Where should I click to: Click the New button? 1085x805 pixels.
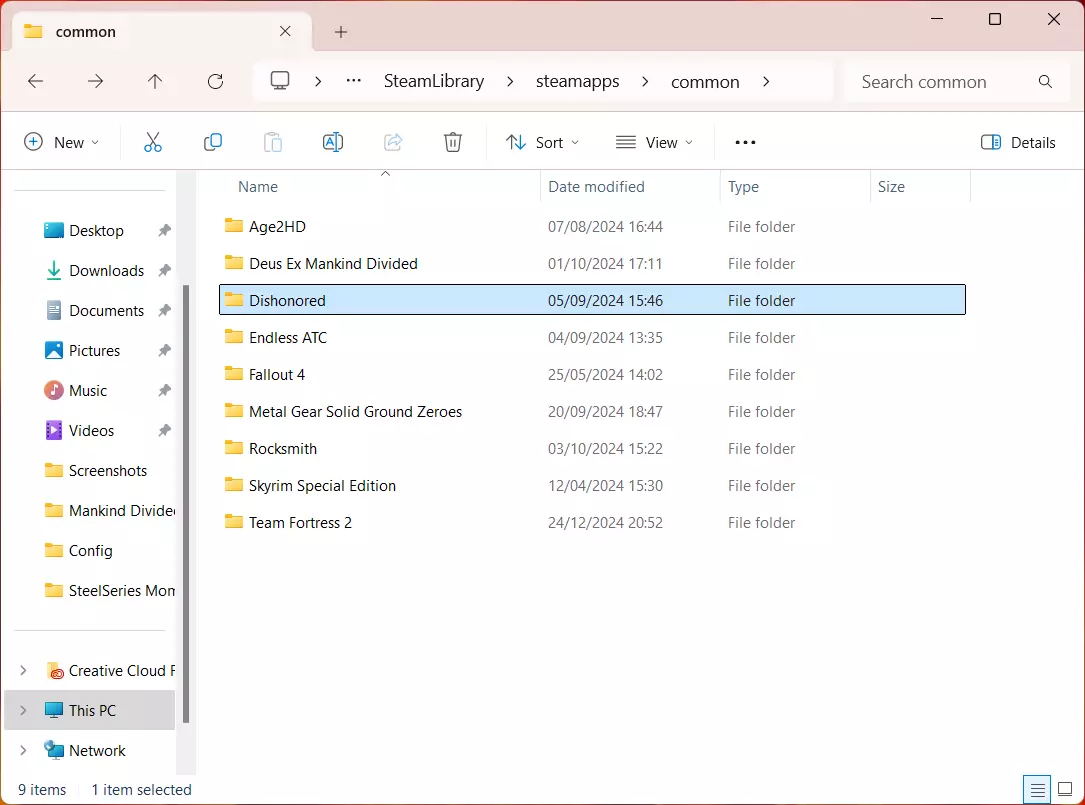(61, 142)
